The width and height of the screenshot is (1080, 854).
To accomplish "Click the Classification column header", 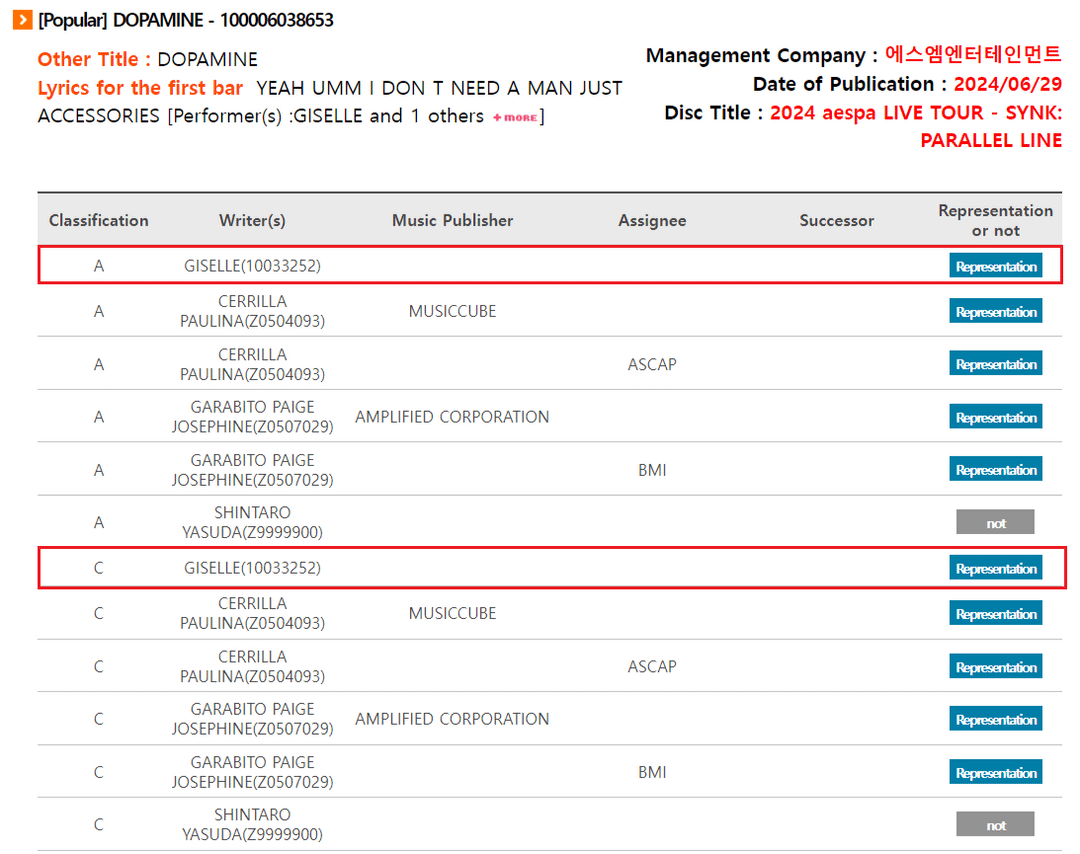I will coord(98,221).
